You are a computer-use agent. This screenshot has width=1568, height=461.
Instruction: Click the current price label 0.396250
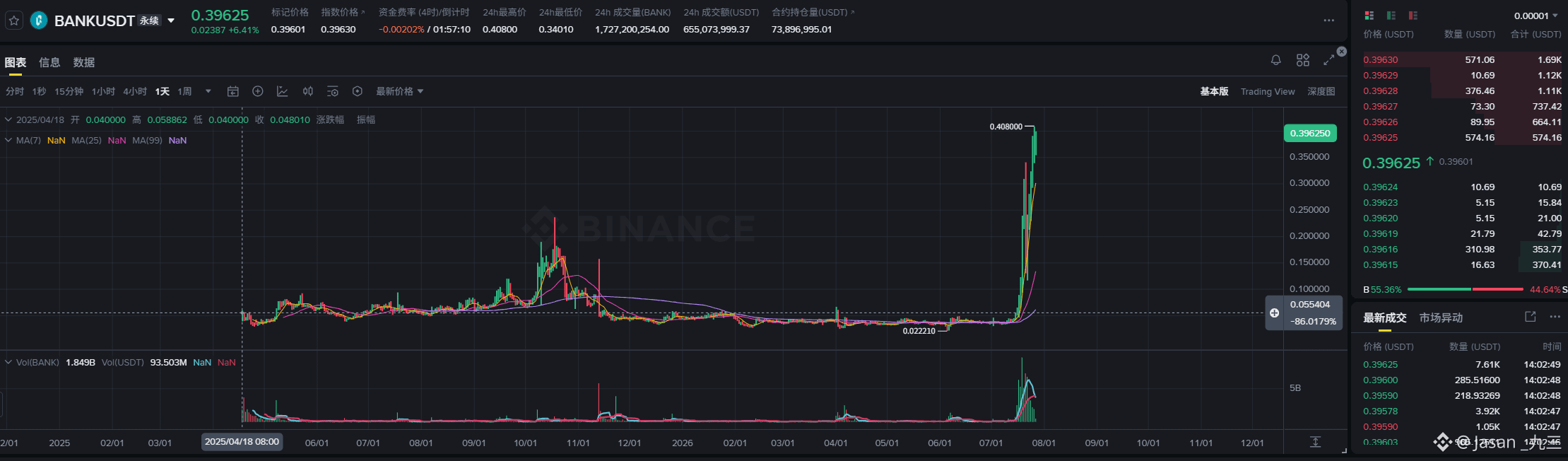click(1310, 133)
